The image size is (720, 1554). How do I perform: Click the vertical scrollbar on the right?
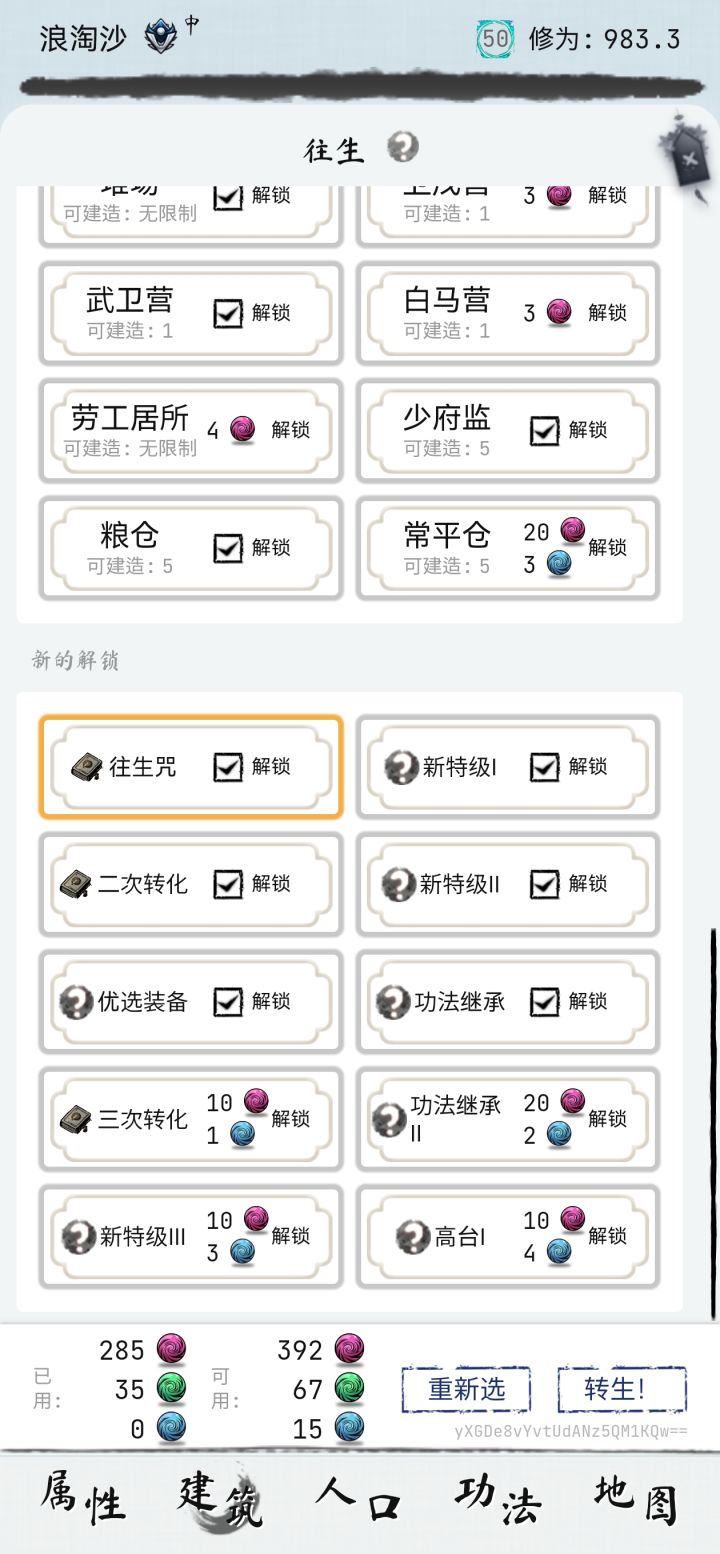coord(714,1122)
